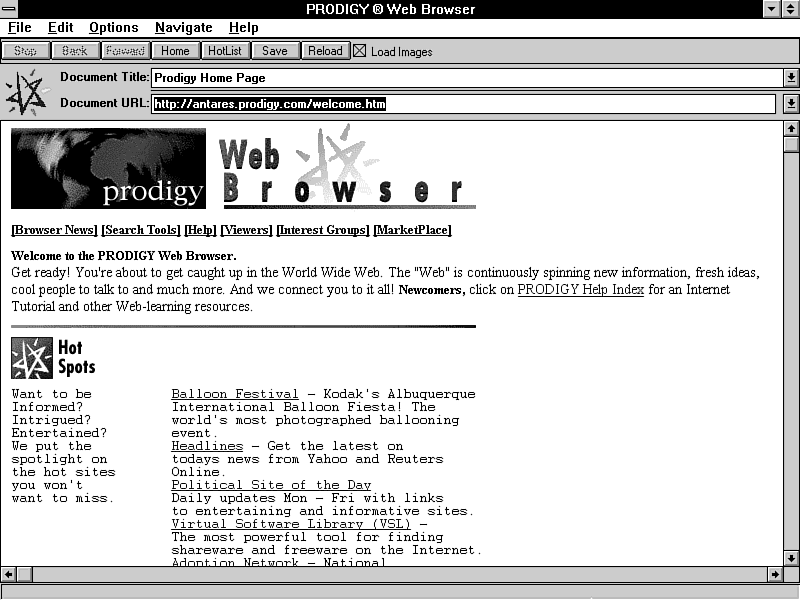Open the Navigate menu

184,28
